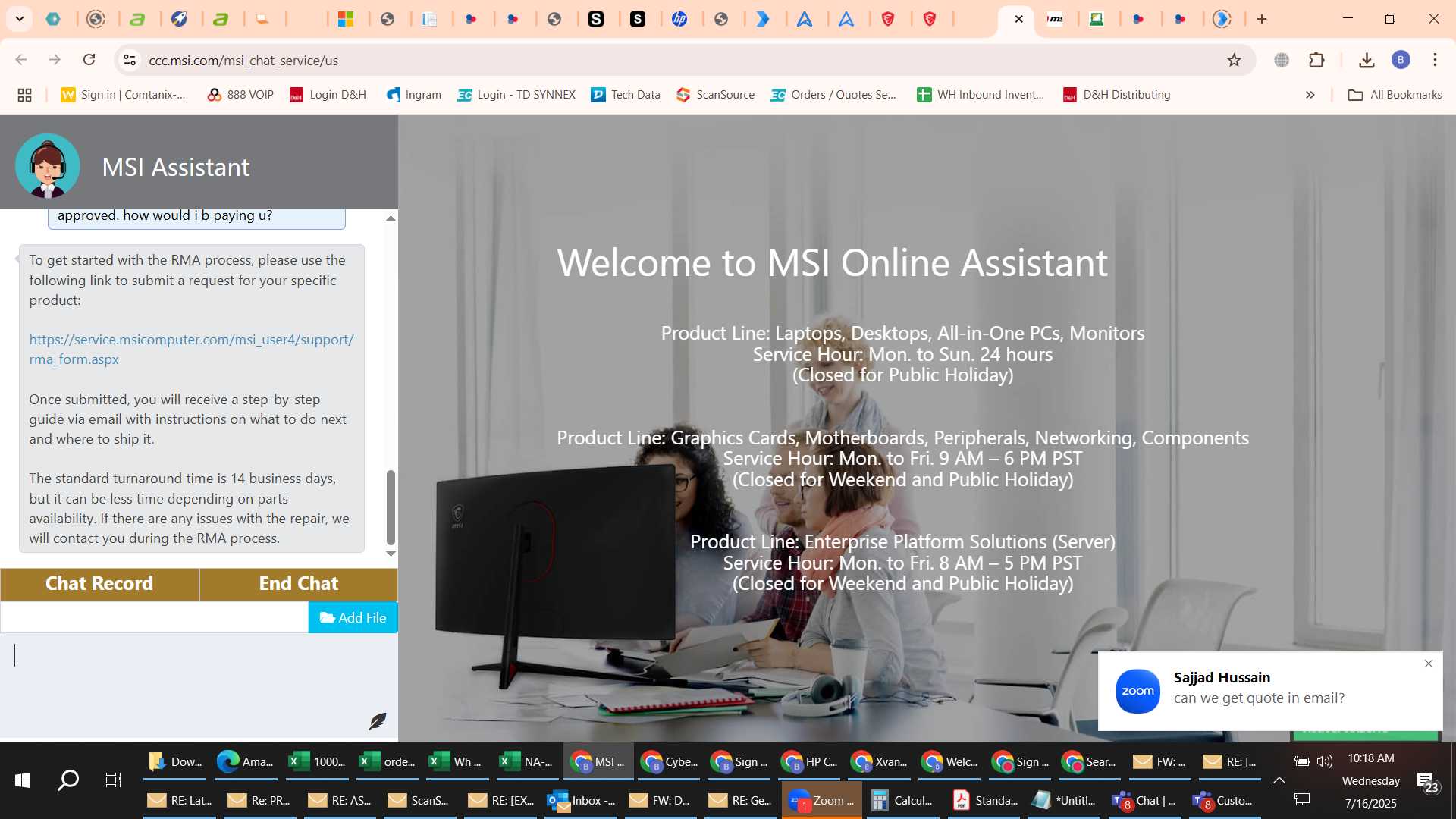Open the Outlook Inbox taskbar item
The height and width of the screenshot is (819, 1456).
pyautogui.click(x=582, y=800)
